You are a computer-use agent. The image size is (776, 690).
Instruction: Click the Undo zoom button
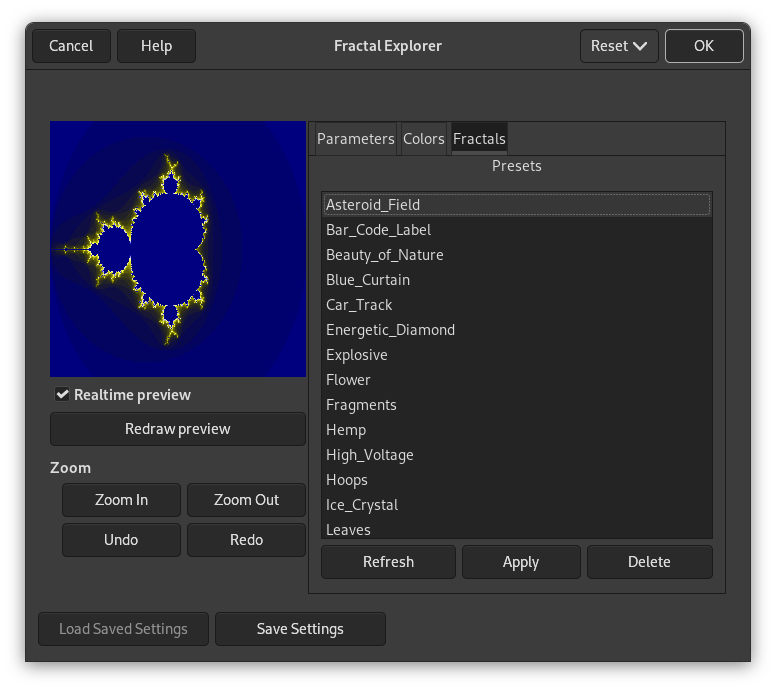121,540
